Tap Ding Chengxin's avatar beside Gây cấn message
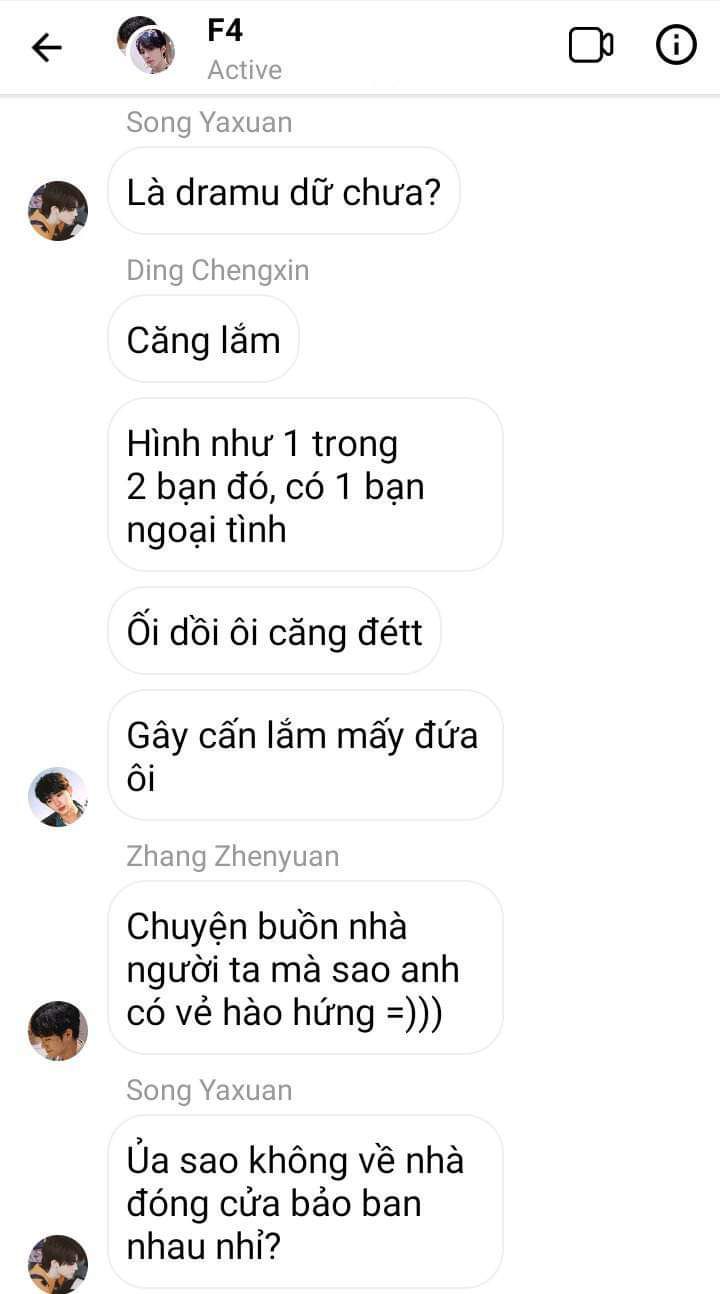The height and width of the screenshot is (1294, 720). click(58, 797)
